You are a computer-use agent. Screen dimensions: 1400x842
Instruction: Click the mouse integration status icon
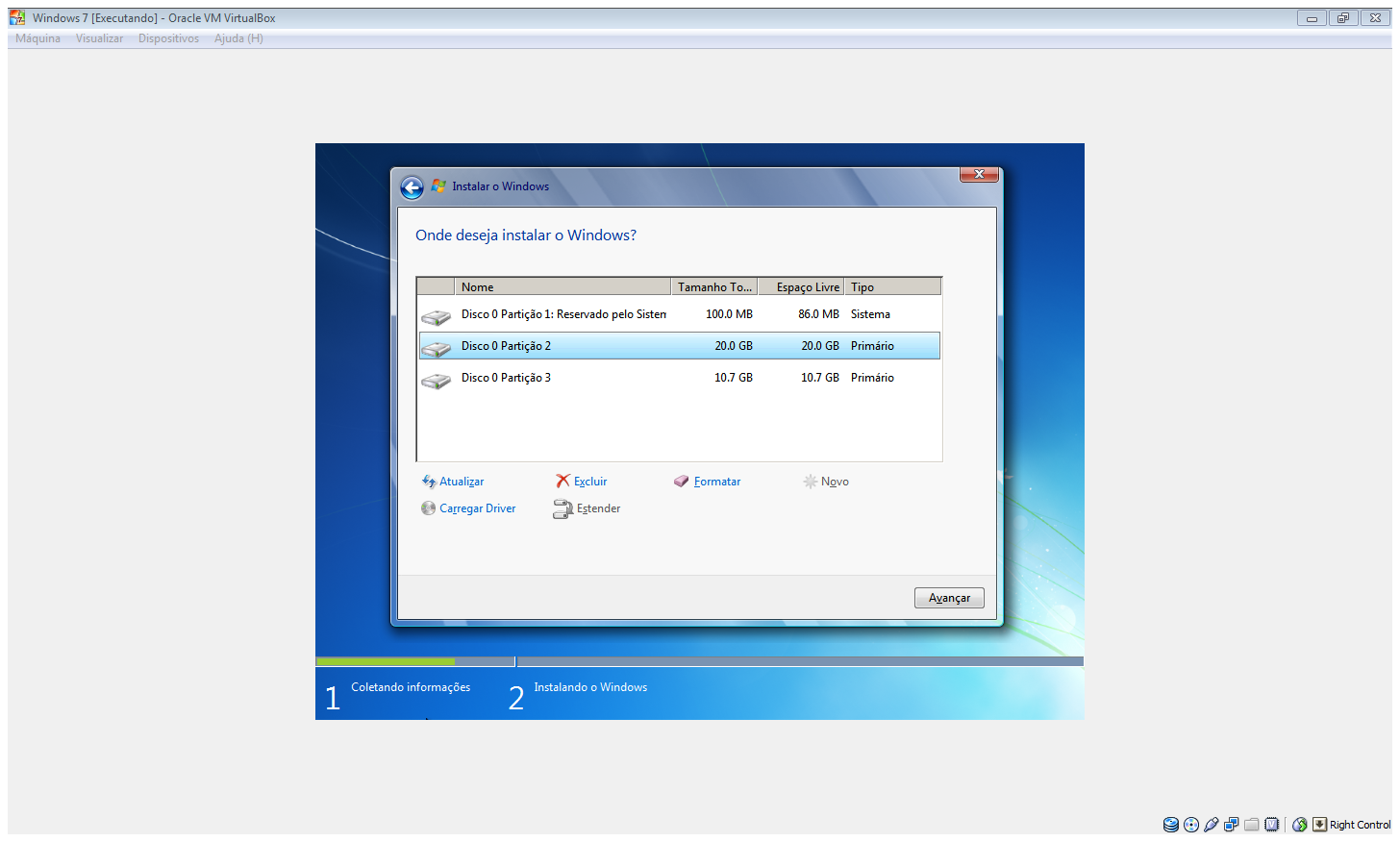[x=1300, y=825]
